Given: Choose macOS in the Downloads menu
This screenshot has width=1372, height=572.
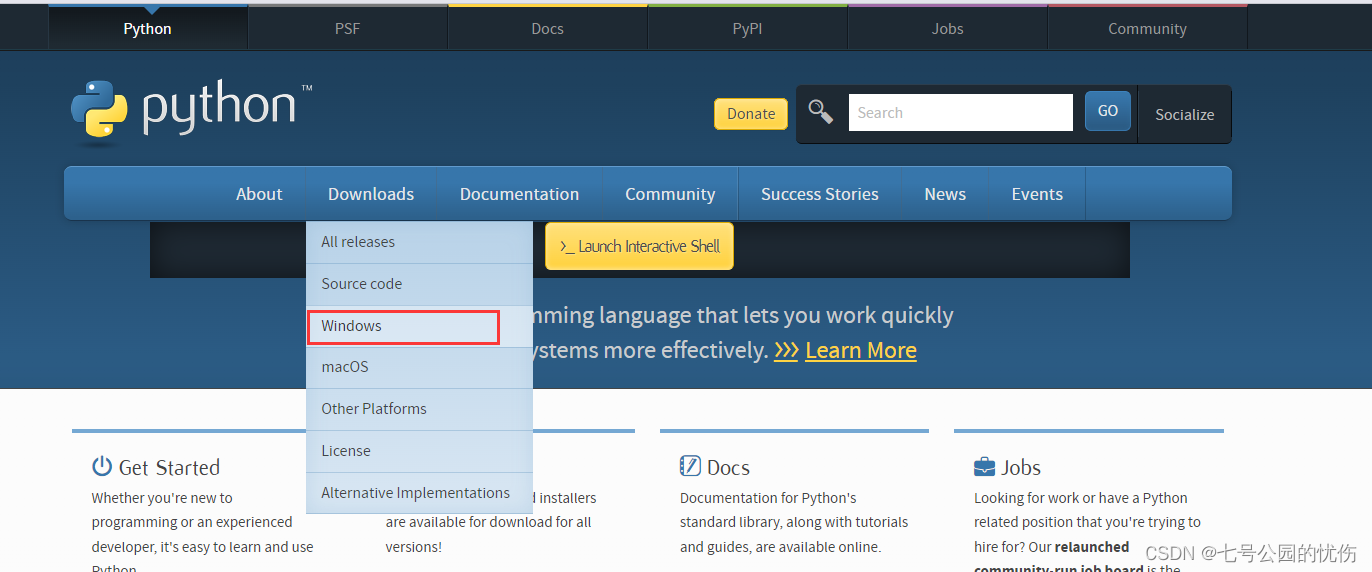Looking at the screenshot, I should (x=419, y=367).
